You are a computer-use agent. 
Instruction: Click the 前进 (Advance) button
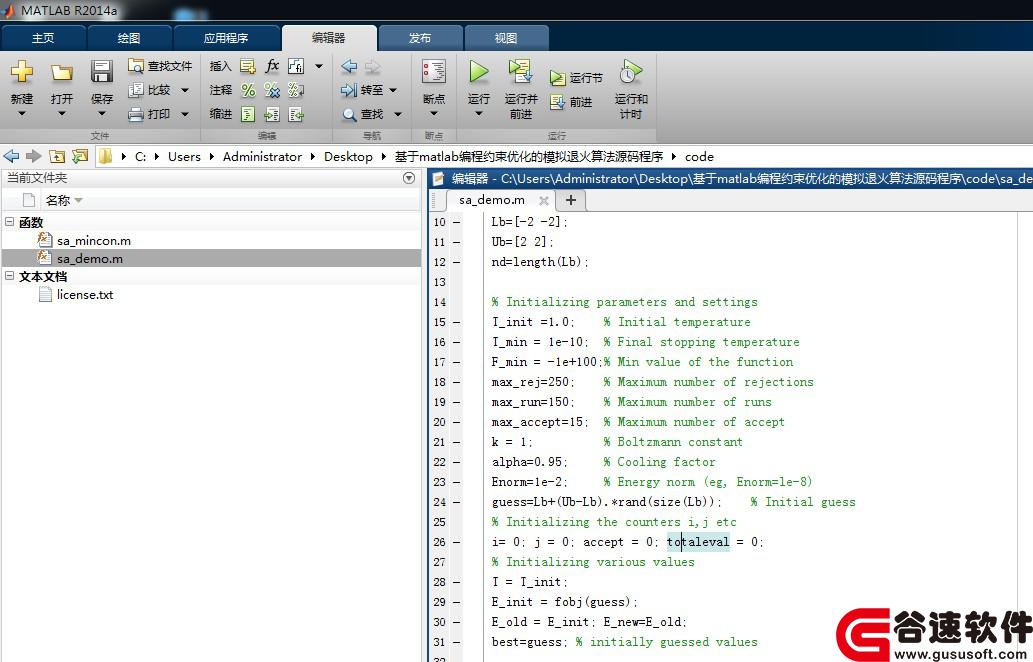coord(571,102)
